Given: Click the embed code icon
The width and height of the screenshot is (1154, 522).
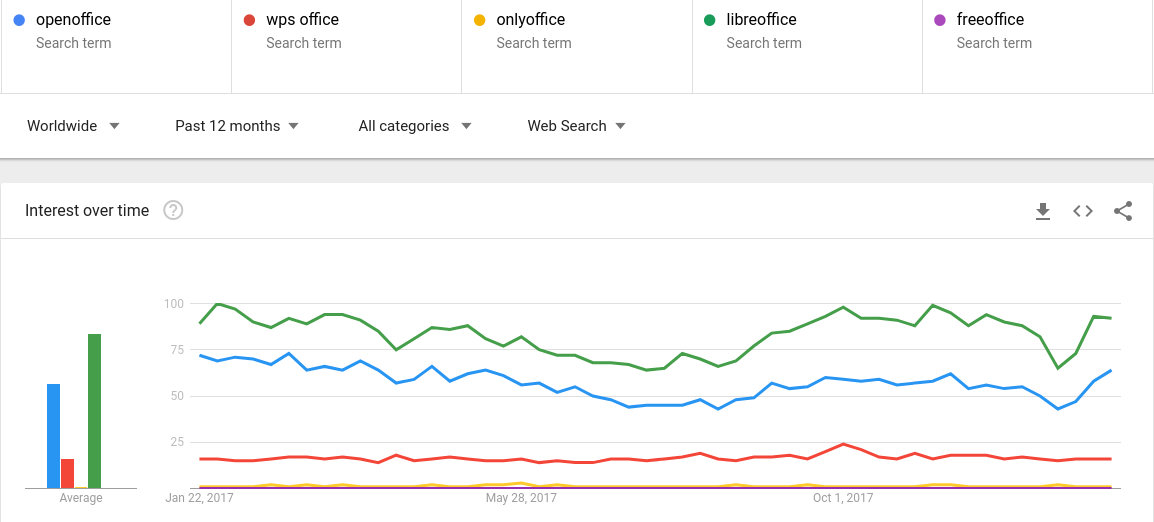Looking at the screenshot, I should 1083,211.
